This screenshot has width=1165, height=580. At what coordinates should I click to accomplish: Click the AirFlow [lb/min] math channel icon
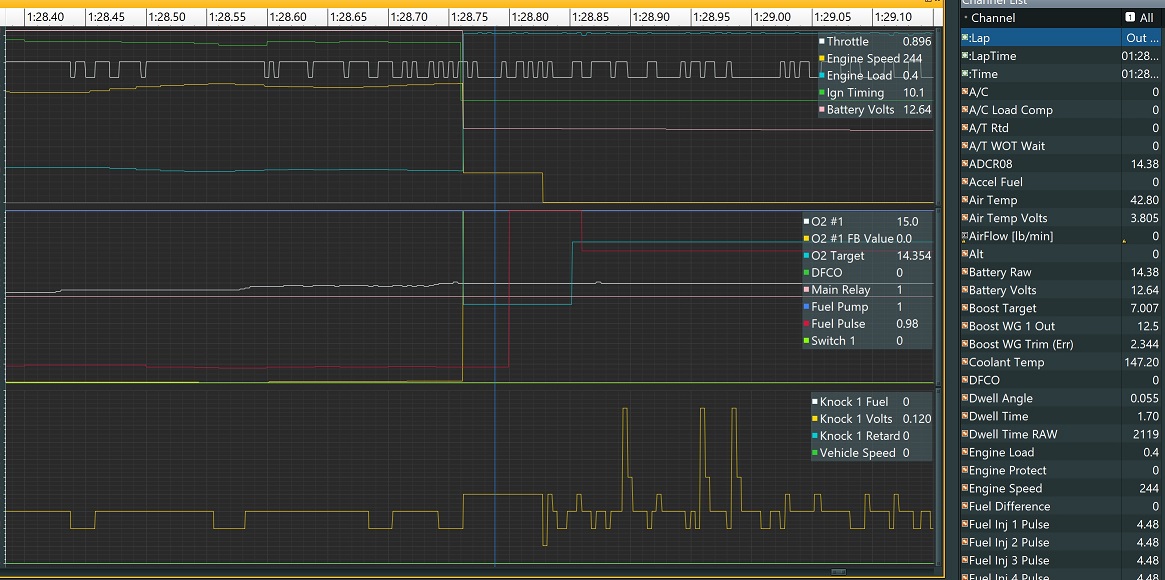965,236
